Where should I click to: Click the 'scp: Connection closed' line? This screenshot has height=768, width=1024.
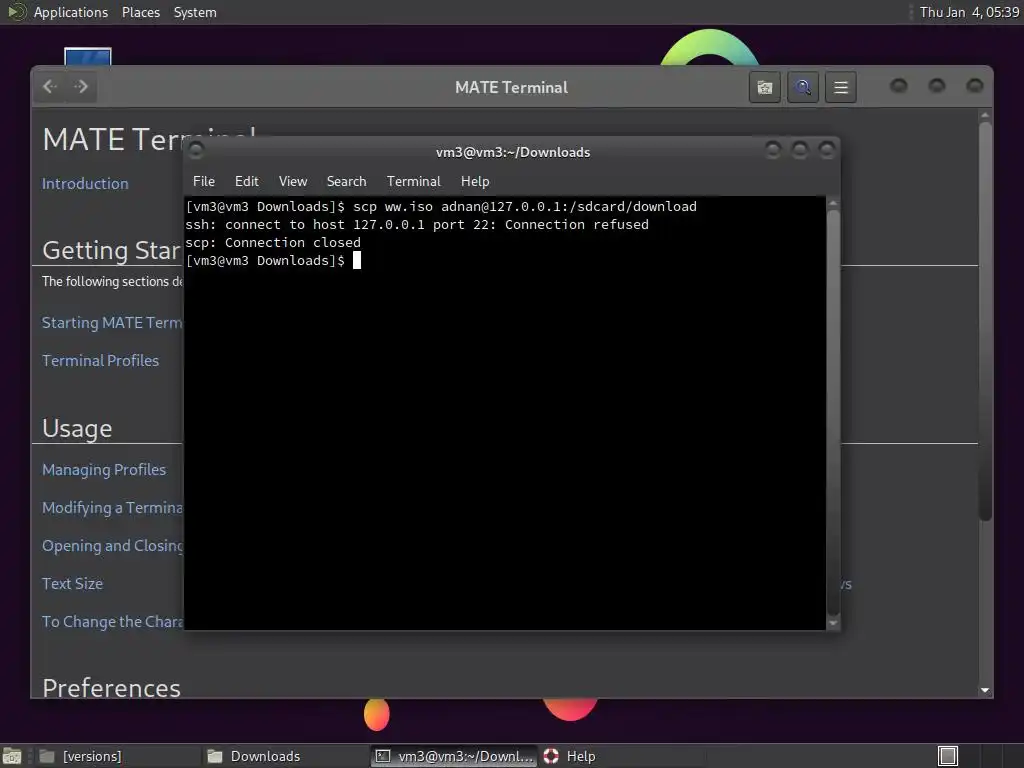click(273, 242)
